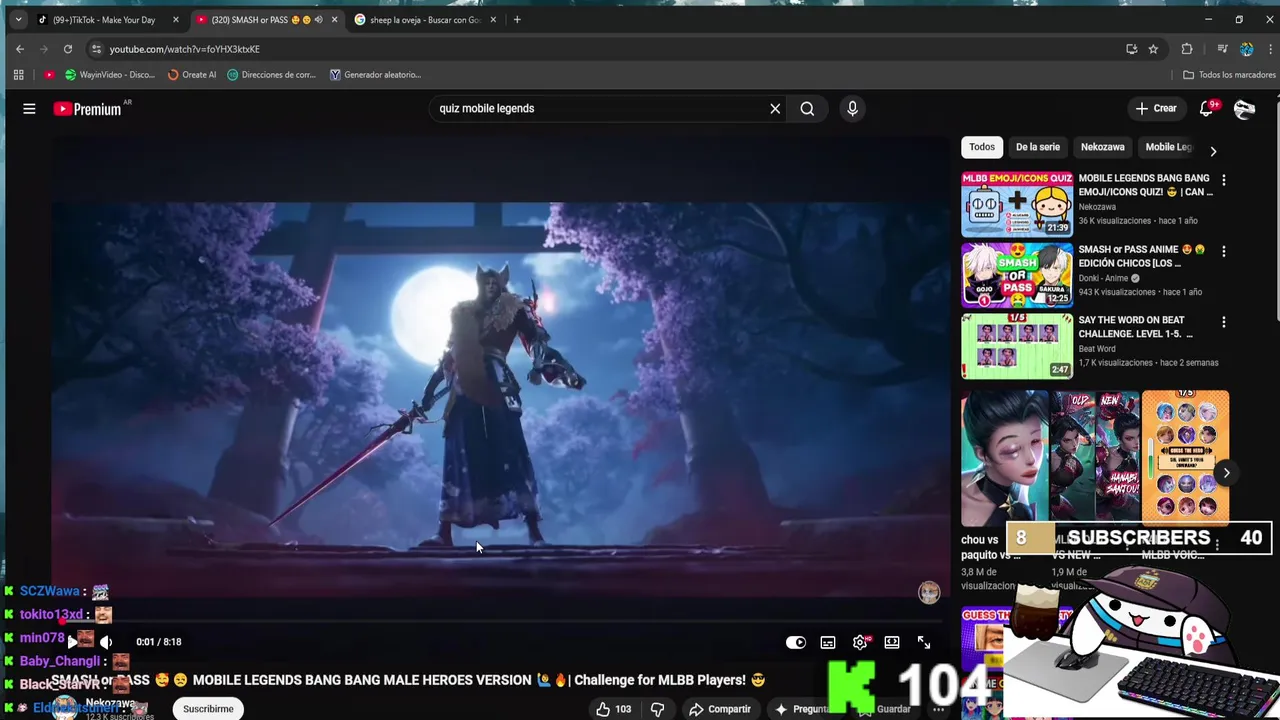Toggle the autoplay switch in player

tap(796, 642)
